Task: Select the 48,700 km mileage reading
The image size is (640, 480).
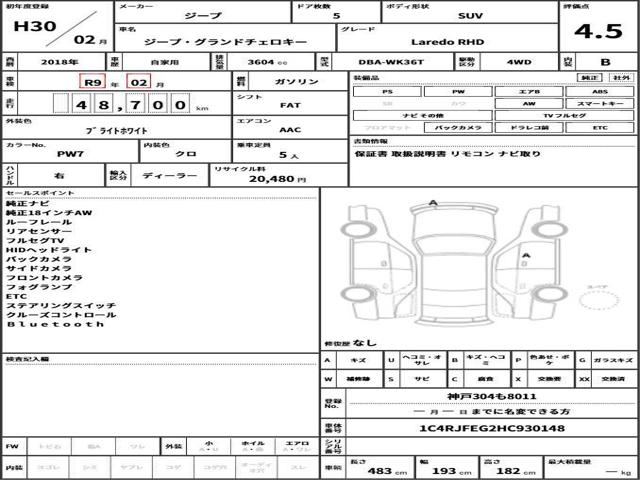Action: point(131,105)
